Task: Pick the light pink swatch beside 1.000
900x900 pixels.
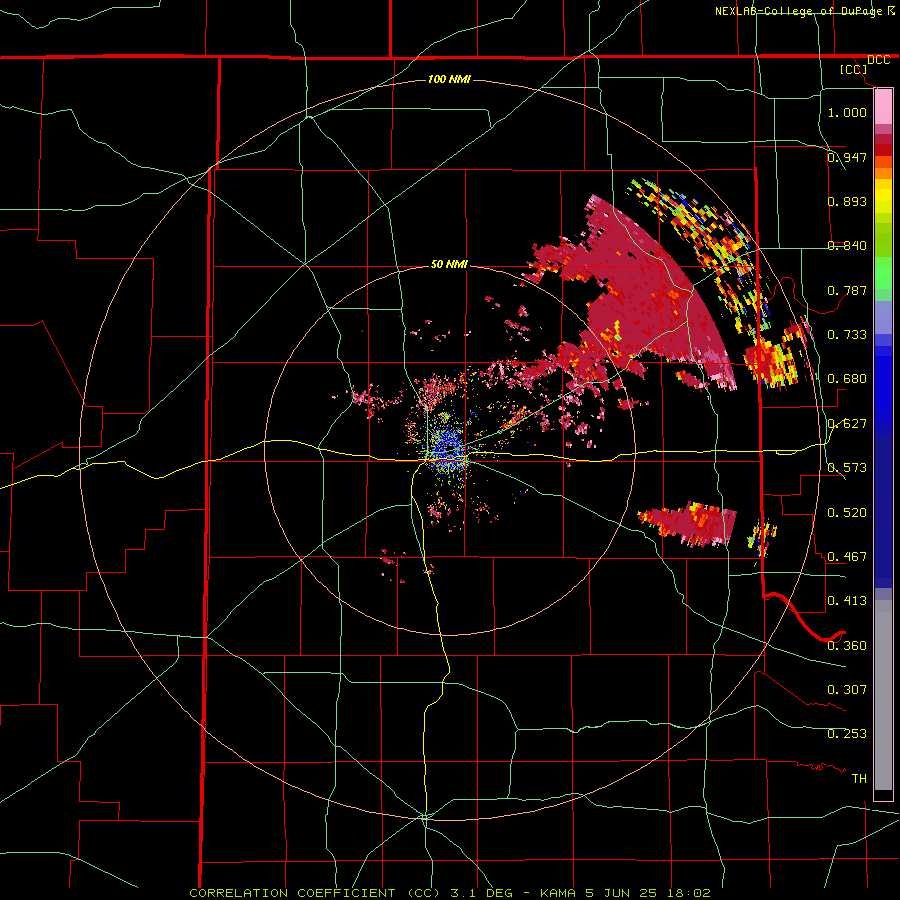Action: point(883,107)
